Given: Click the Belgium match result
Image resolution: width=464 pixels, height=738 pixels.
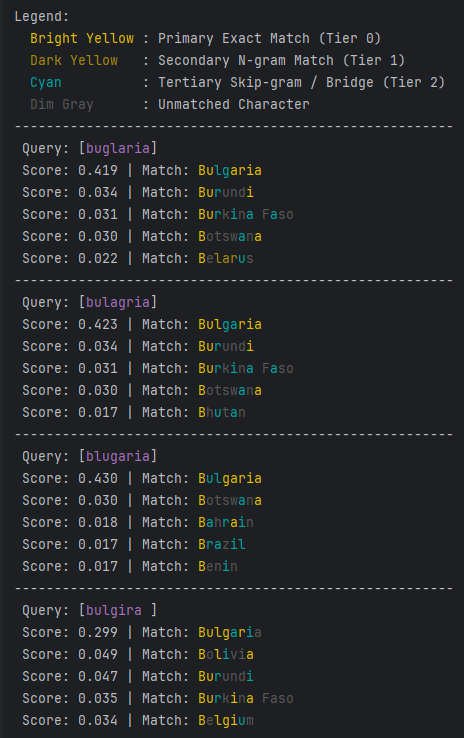Looking at the screenshot, I should click(226, 721).
